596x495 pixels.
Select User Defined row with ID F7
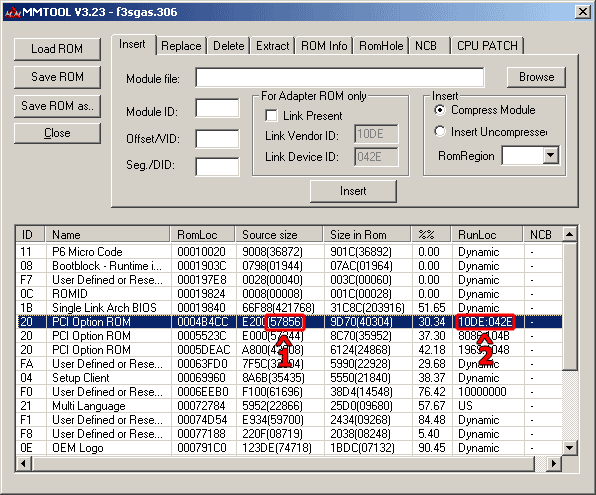290,280
